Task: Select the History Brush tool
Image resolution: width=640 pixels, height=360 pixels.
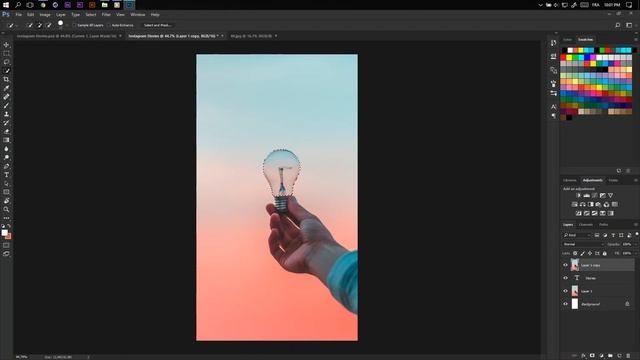Action: [x=6, y=122]
